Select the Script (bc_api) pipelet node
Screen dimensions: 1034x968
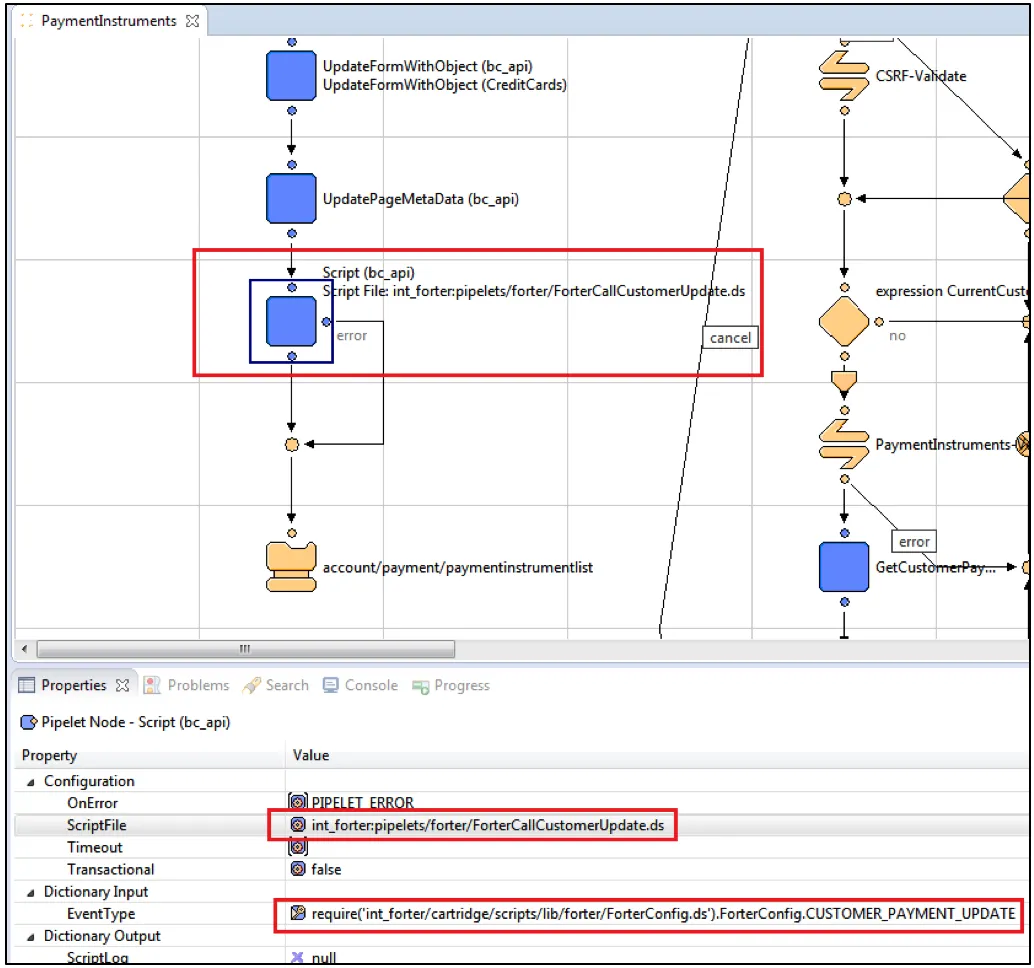(291, 321)
